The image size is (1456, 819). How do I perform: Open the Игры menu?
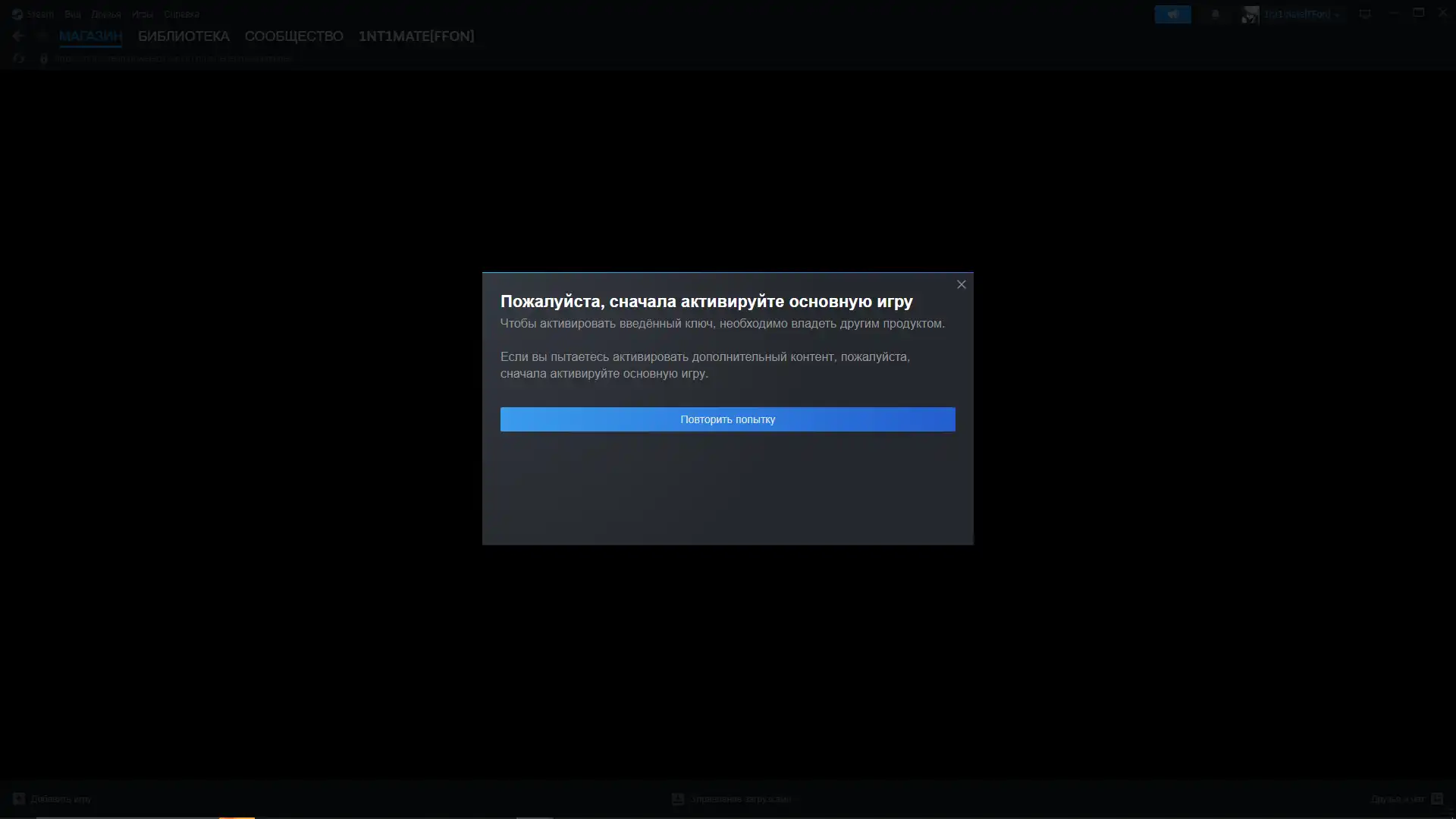[x=143, y=14]
